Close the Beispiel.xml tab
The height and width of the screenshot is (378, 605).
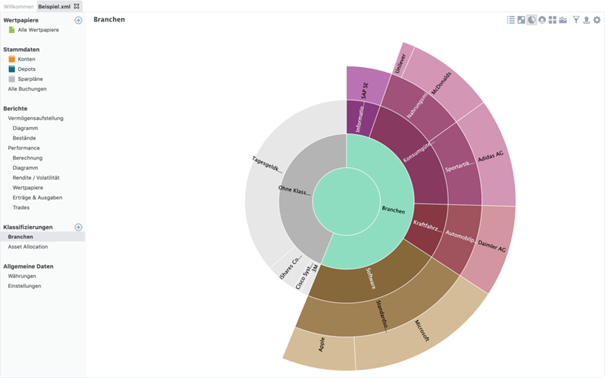point(76,6)
